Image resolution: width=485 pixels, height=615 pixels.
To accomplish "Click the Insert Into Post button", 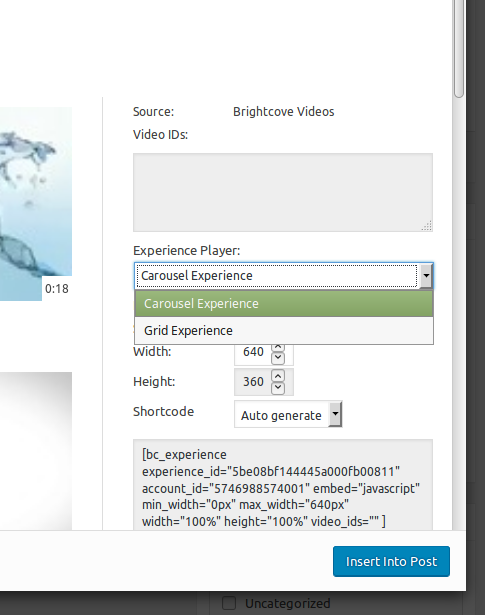I will point(391,561).
